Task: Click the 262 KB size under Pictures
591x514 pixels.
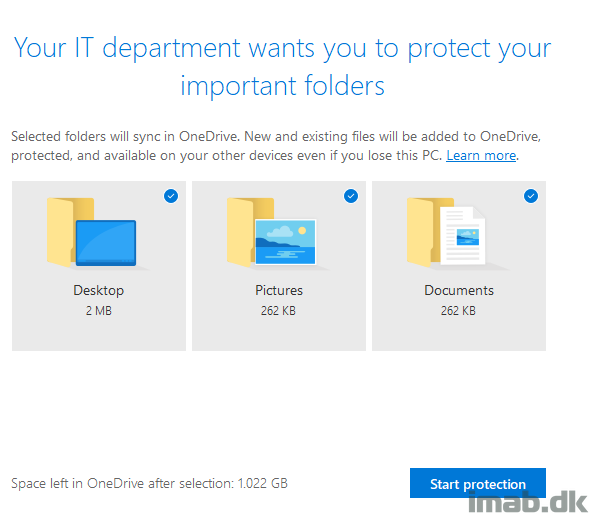Action: pos(279,311)
